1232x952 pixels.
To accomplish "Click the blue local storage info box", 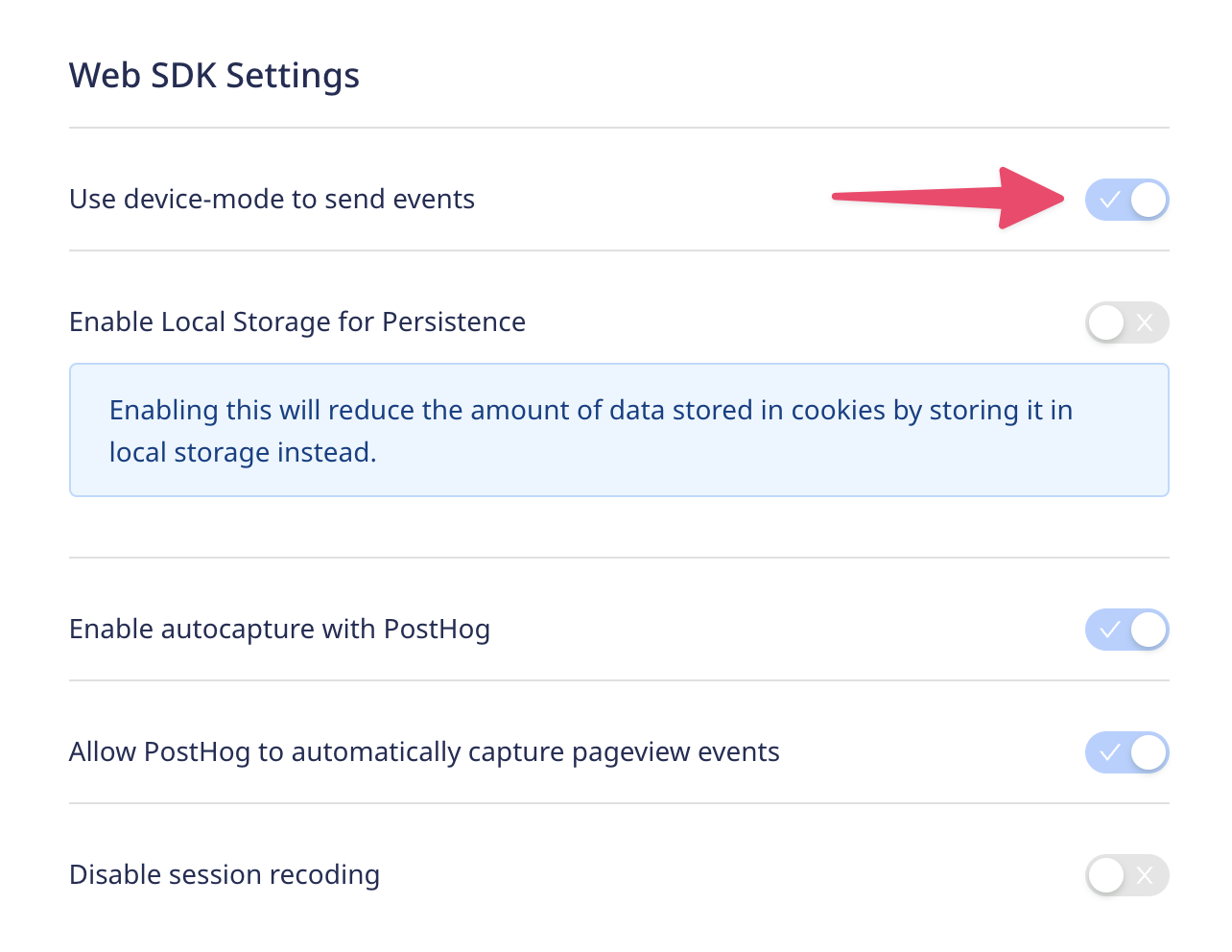I will tap(619, 430).
